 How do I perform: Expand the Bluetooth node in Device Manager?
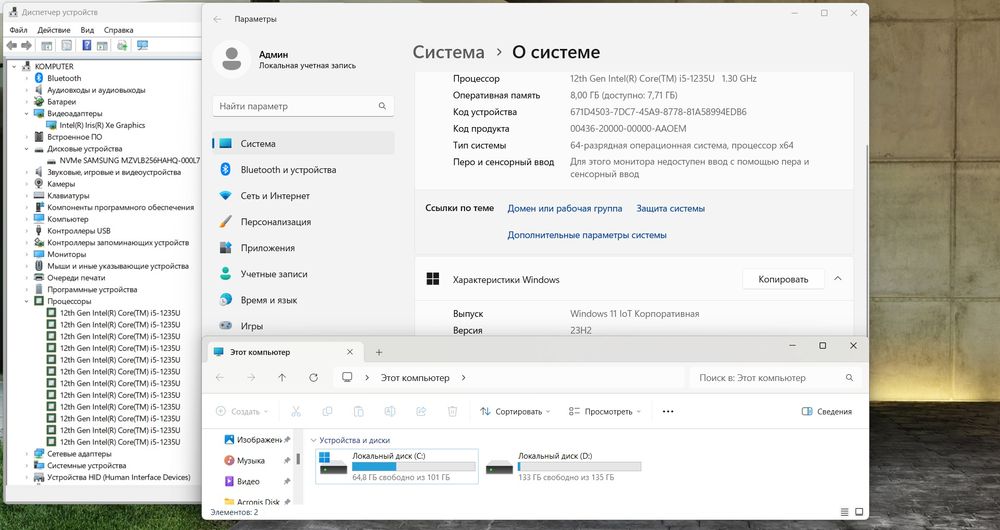coord(27,78)
